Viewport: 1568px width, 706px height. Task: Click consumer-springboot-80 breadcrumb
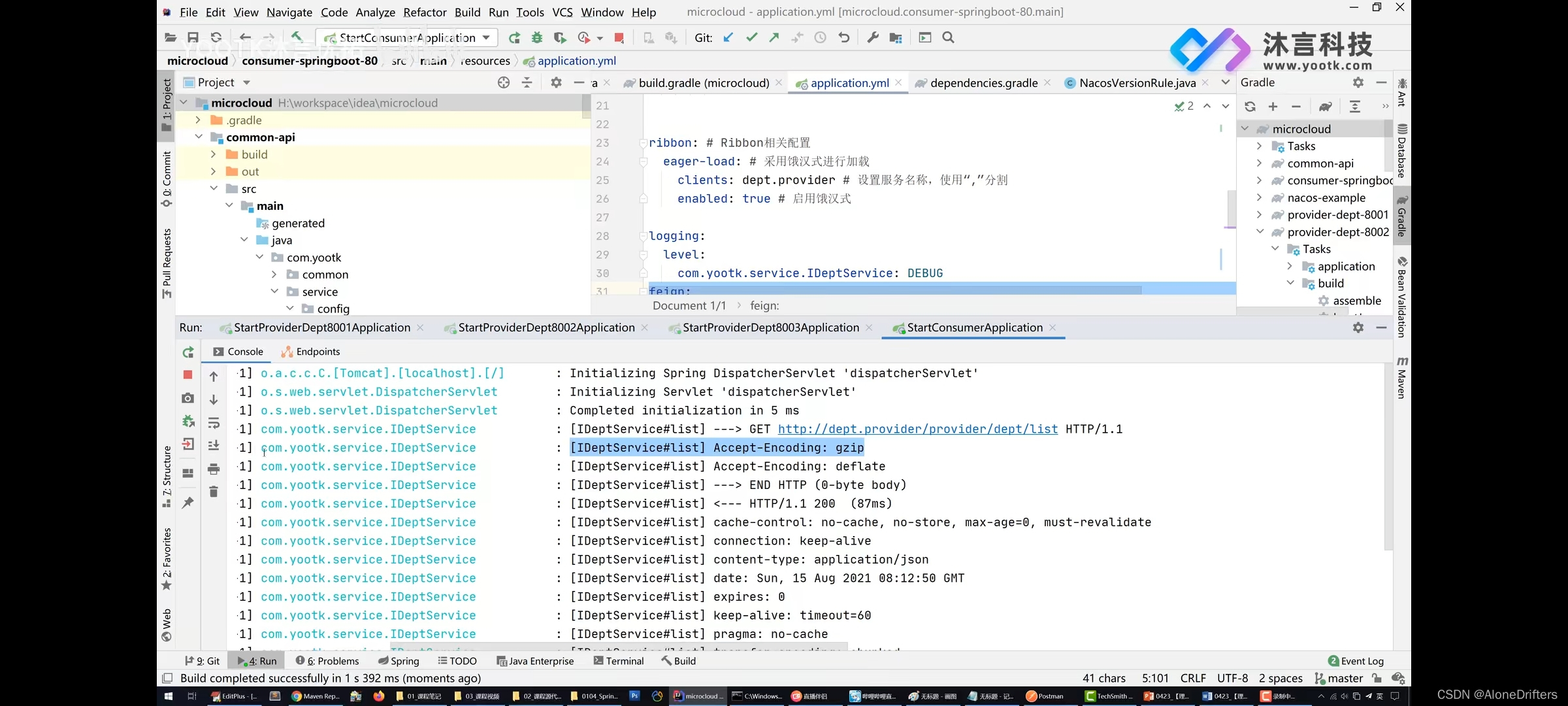pyautogui.click(x=310, y=61)
